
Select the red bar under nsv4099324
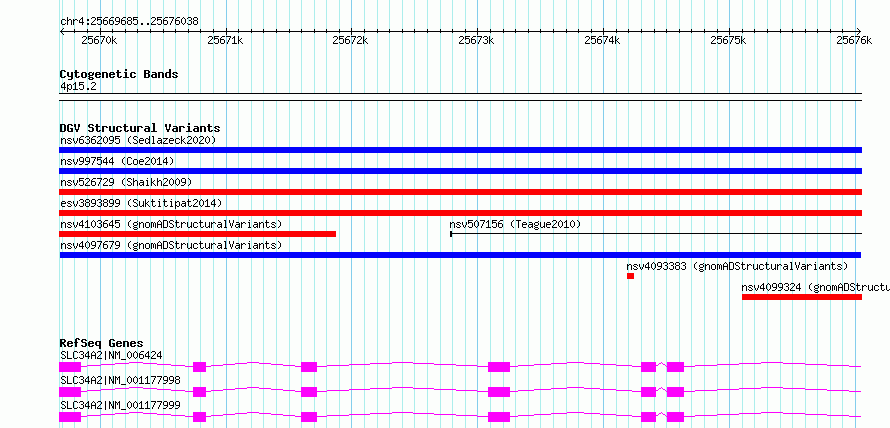(x=802, y=297)
